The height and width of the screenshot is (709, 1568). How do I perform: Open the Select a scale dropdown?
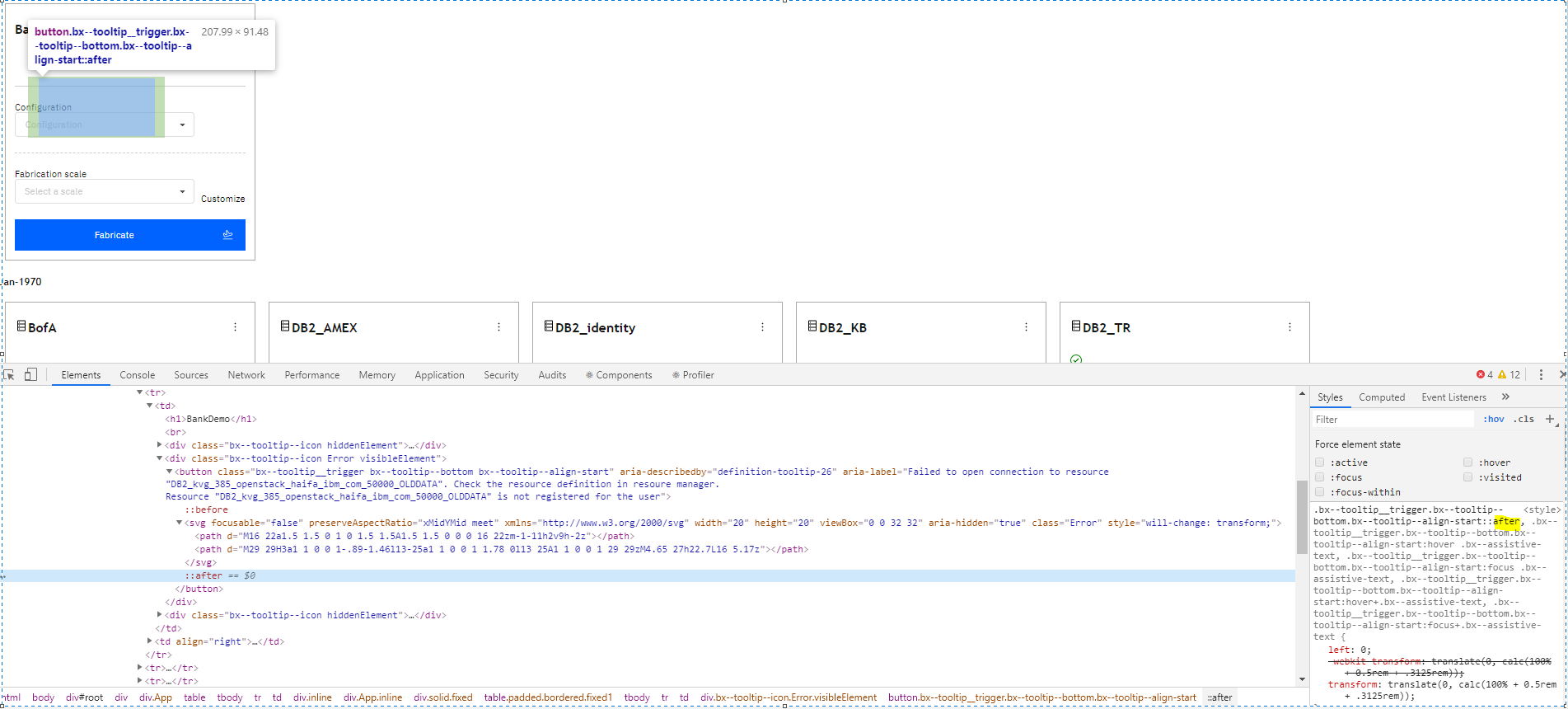coord(105,191)
